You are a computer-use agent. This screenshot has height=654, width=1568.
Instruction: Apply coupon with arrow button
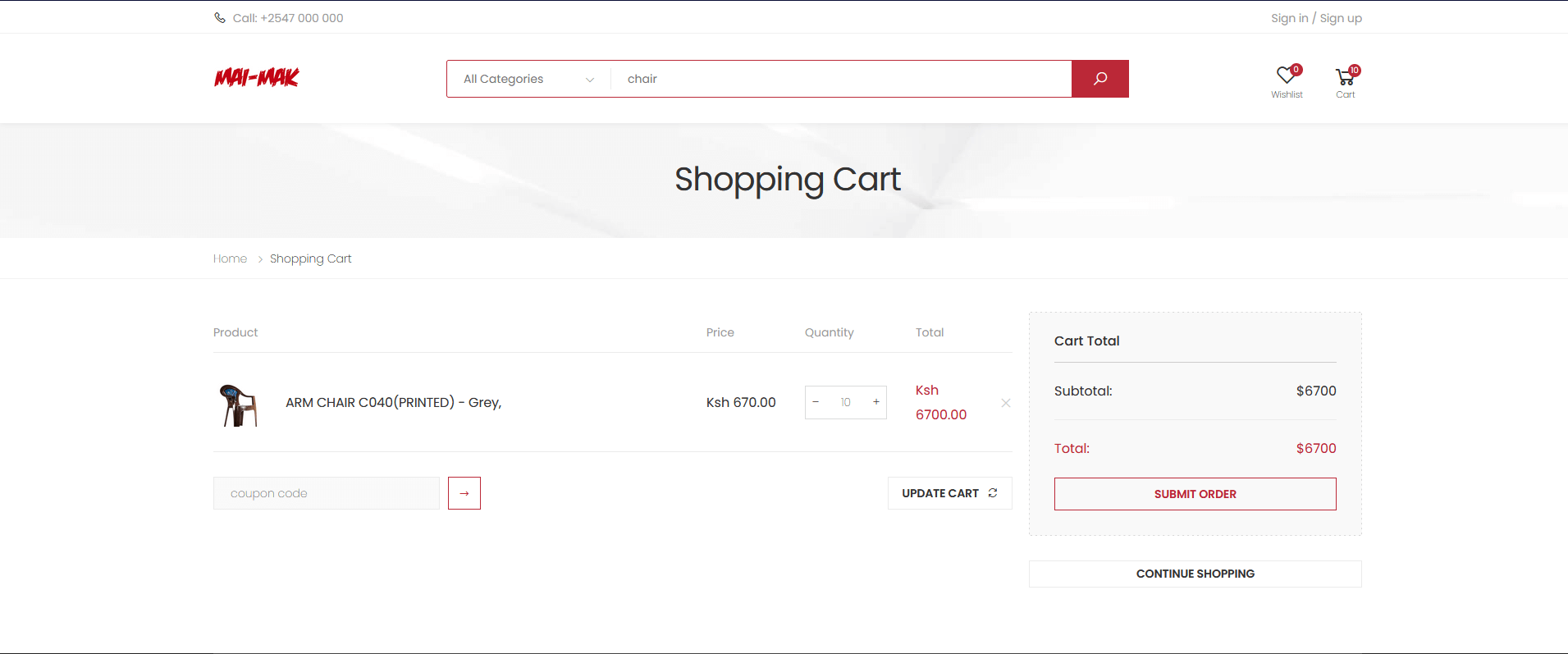tap(464, 493)
